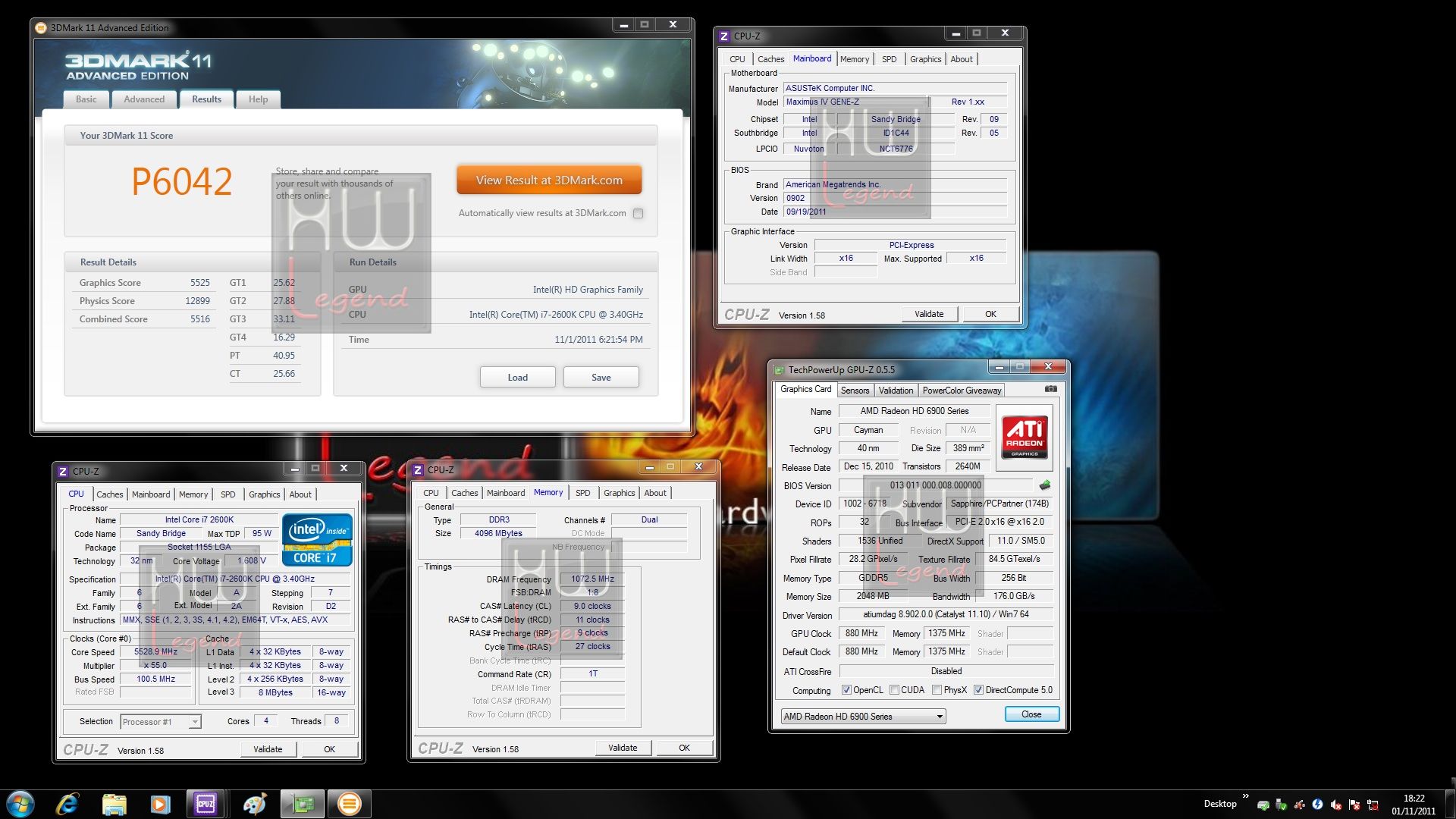Click the processor CPU-Z window title icon
The image size is (1456, 819).
pyautogui.click(x=63, y=472)
